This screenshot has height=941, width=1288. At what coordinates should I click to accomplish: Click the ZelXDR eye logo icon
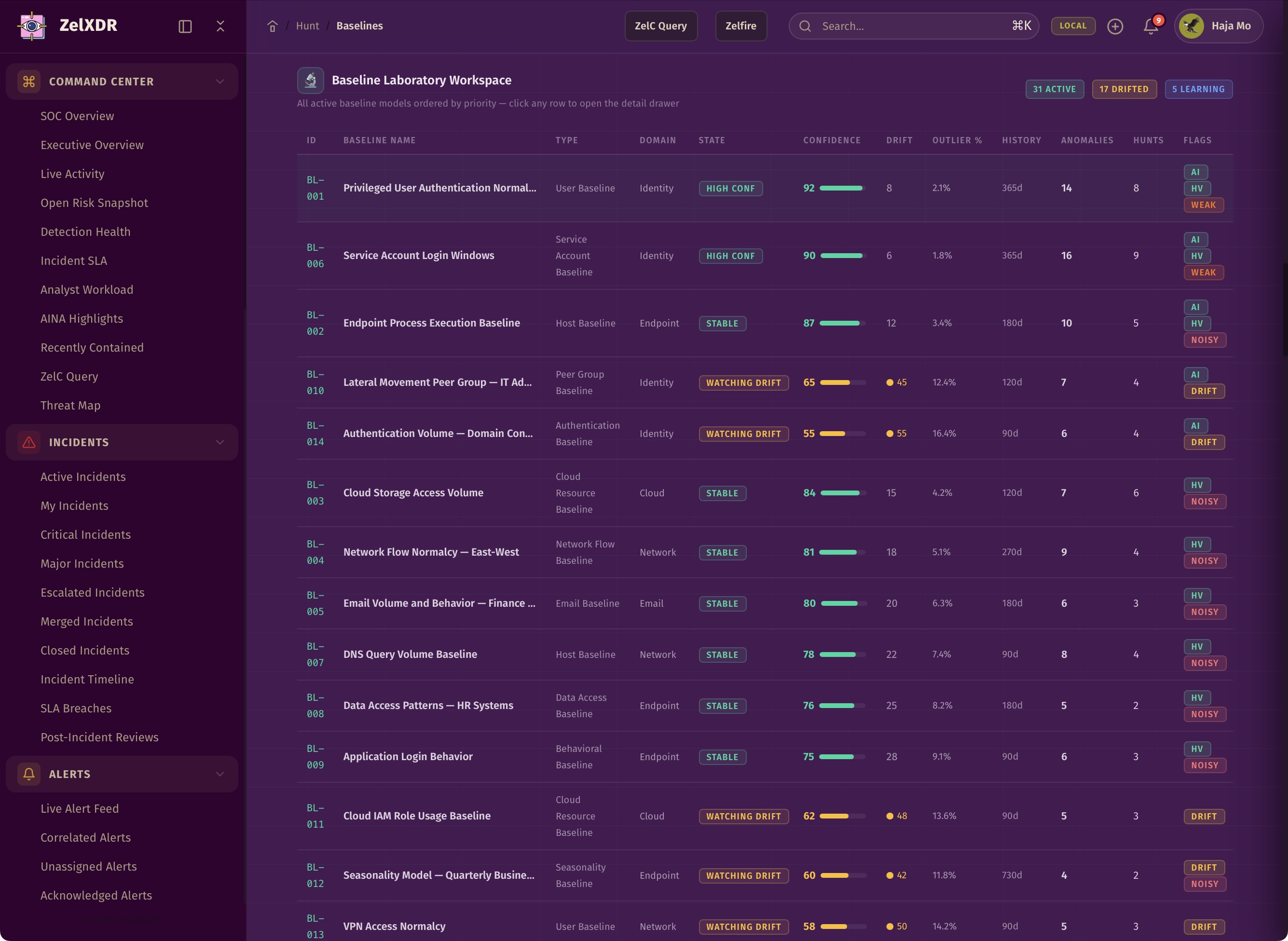coord(32,26)
